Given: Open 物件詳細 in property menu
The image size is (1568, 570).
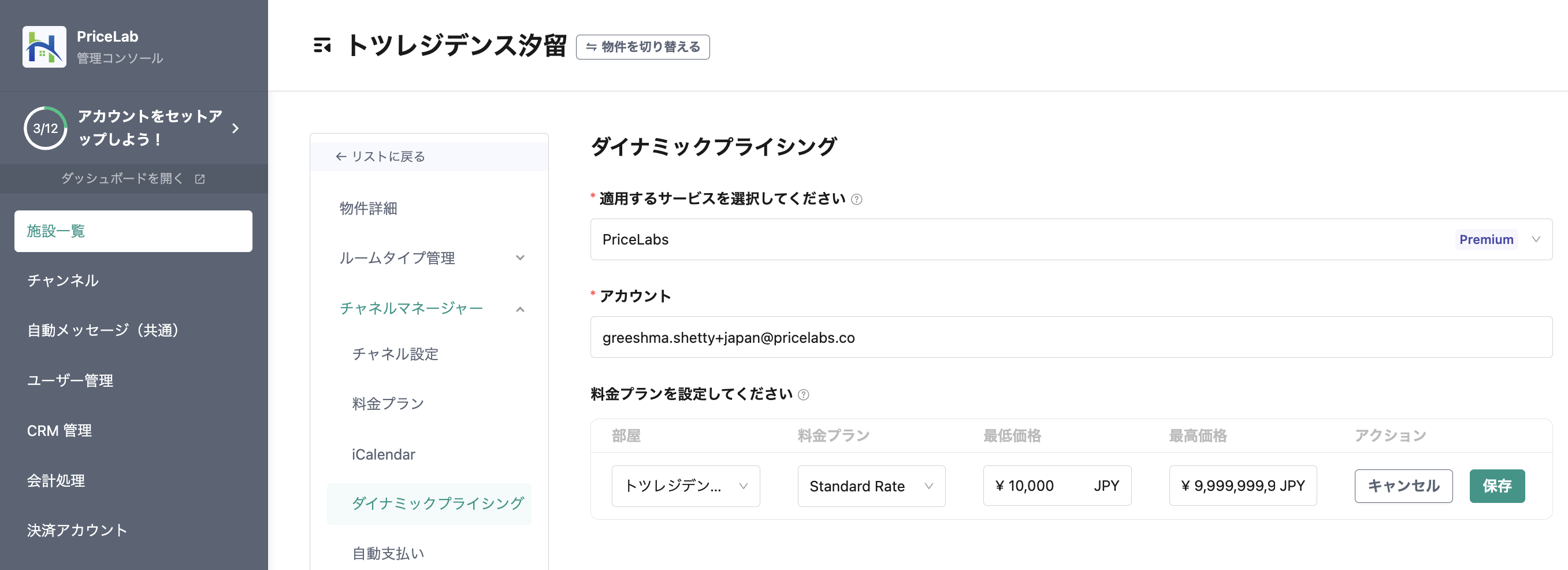Looking at the screenshot, I should click(x=368, y=208).
